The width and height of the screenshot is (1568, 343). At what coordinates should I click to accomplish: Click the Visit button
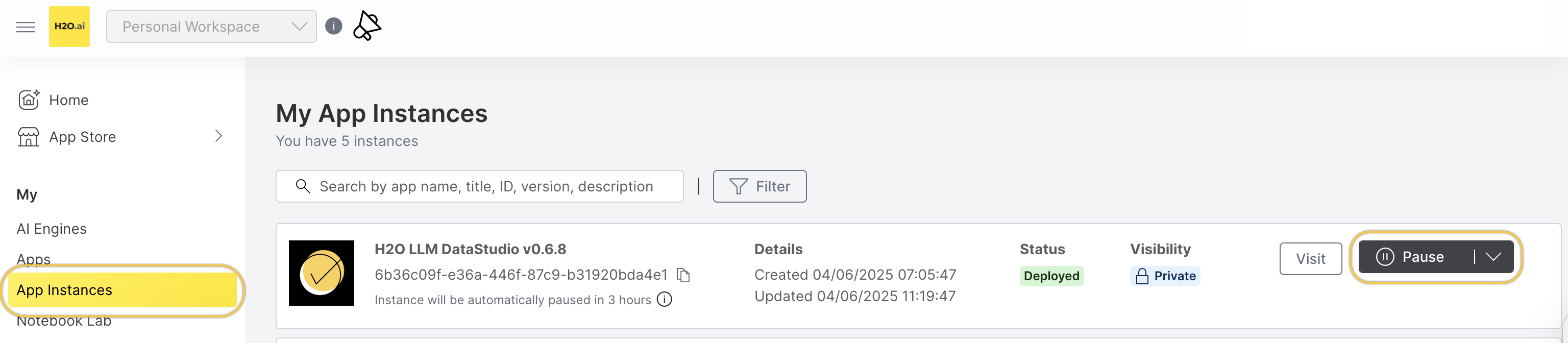coord(1311,258)
